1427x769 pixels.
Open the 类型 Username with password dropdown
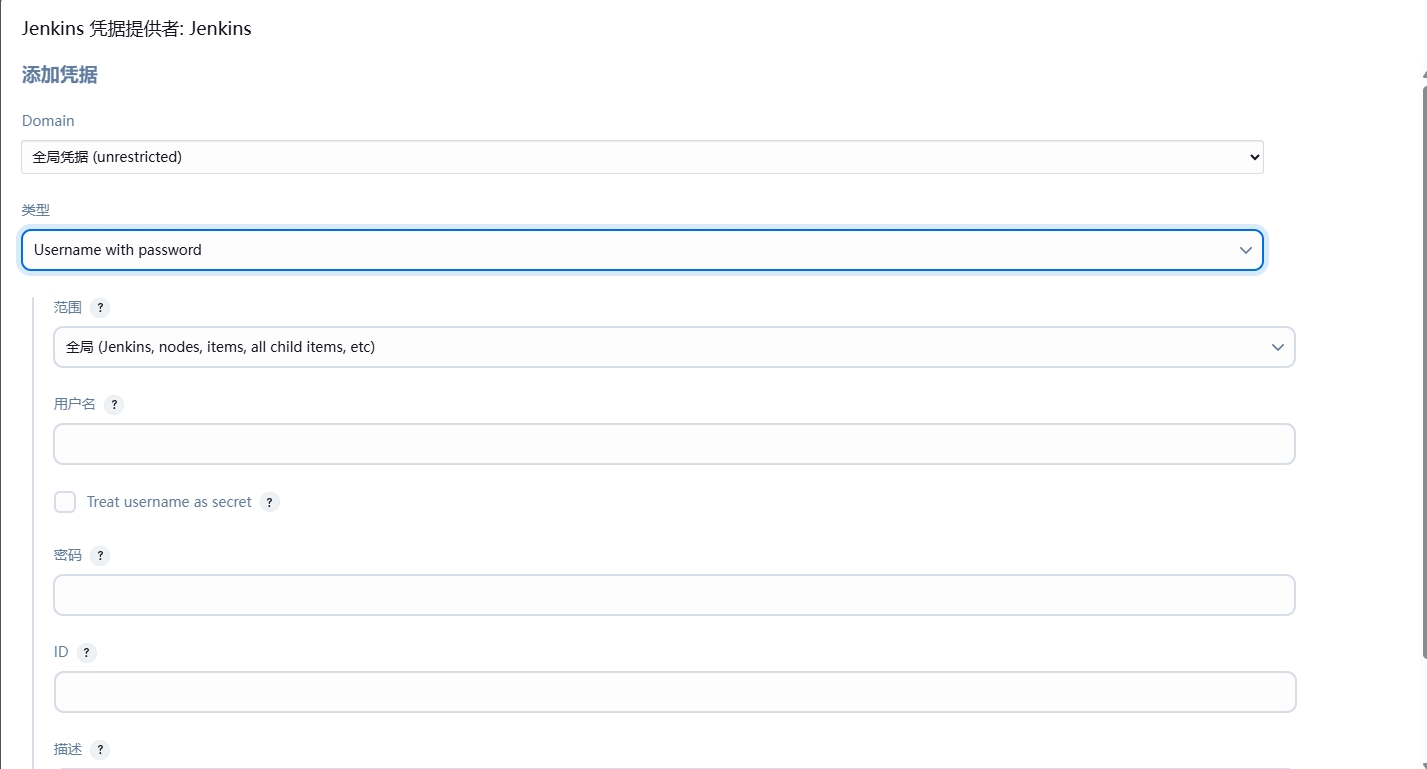(x=642, y=250)
